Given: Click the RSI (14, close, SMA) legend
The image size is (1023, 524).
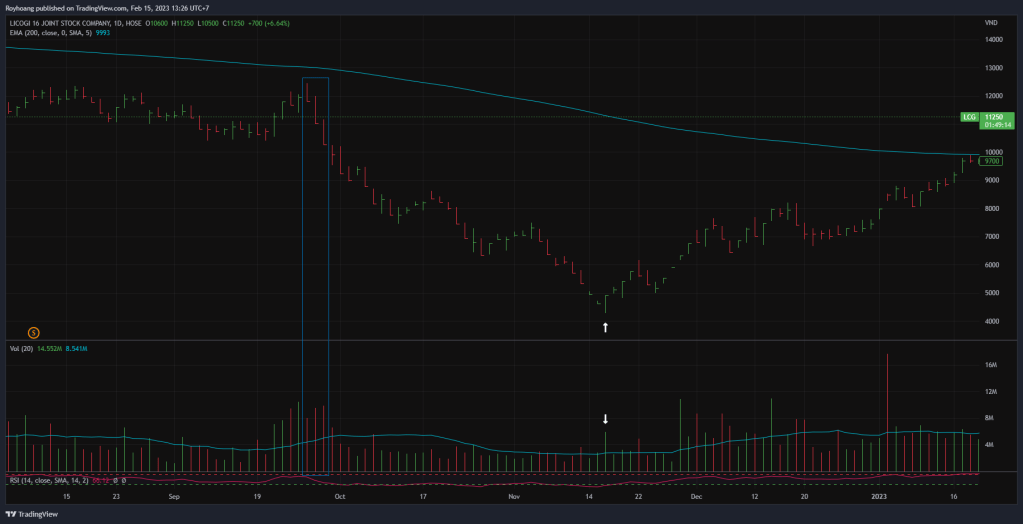Looking at the screenshot, I should click(45, 481).
